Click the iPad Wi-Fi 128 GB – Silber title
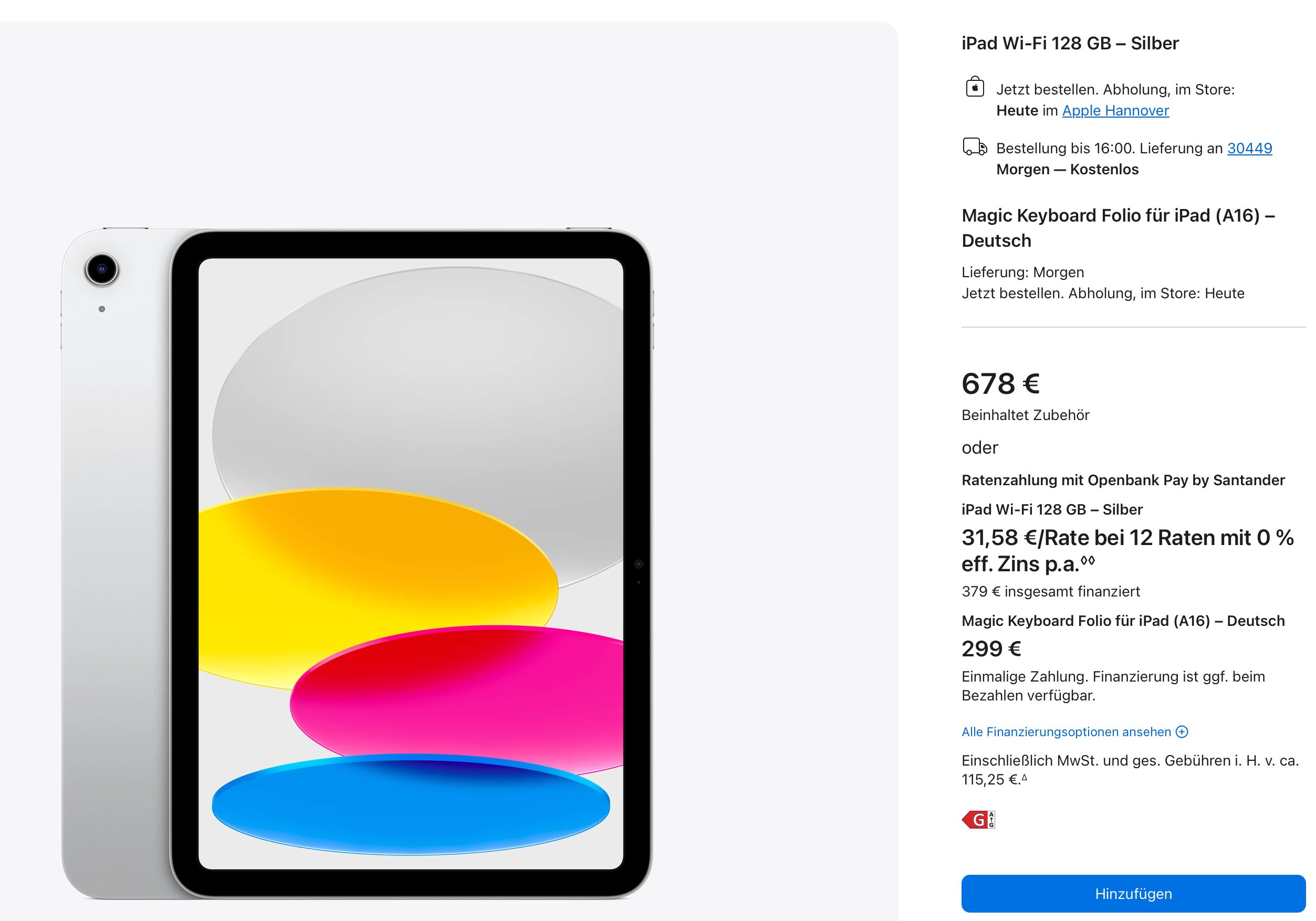 [1070, 44]
